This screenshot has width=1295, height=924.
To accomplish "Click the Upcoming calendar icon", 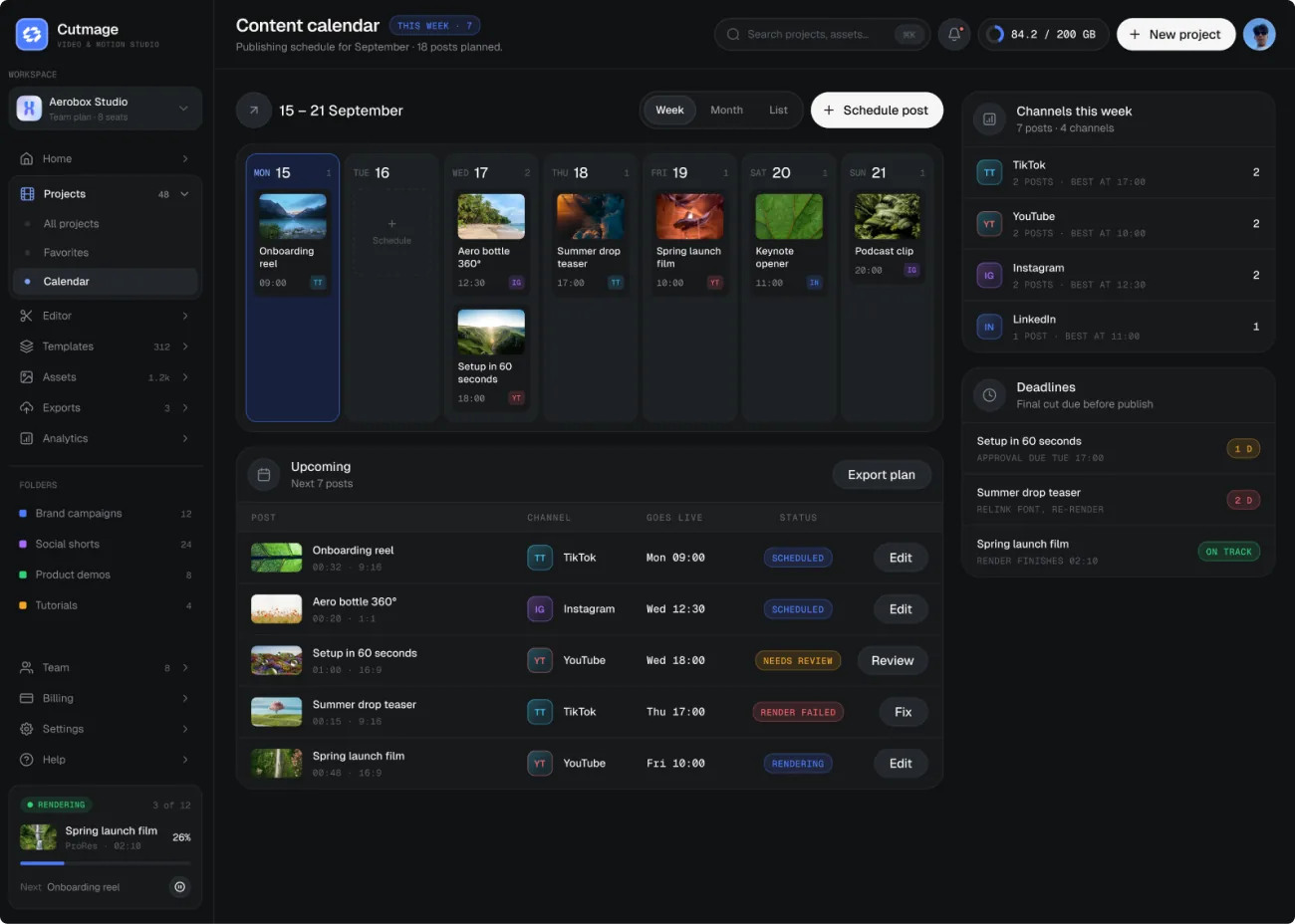I will pos(264,475).
